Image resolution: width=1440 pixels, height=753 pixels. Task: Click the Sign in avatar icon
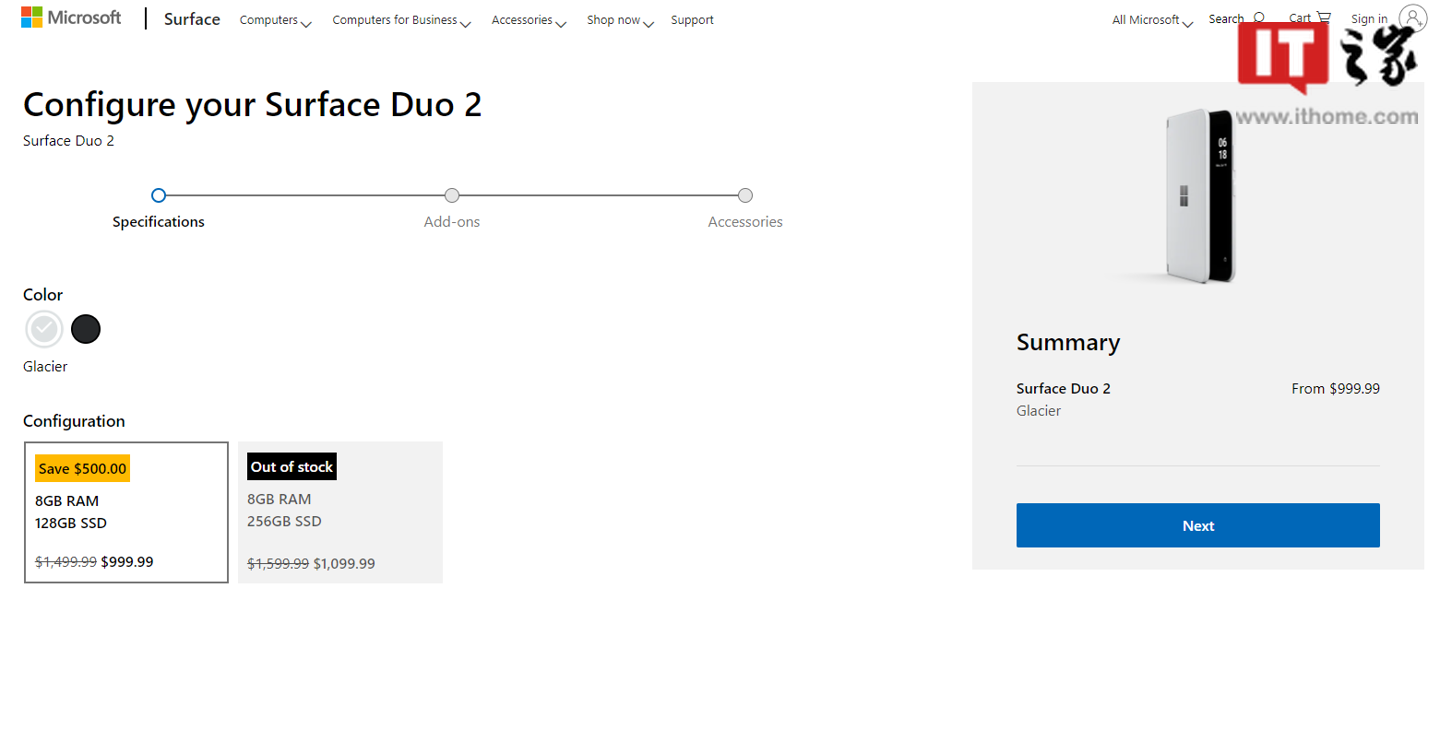pos(1412,18)
